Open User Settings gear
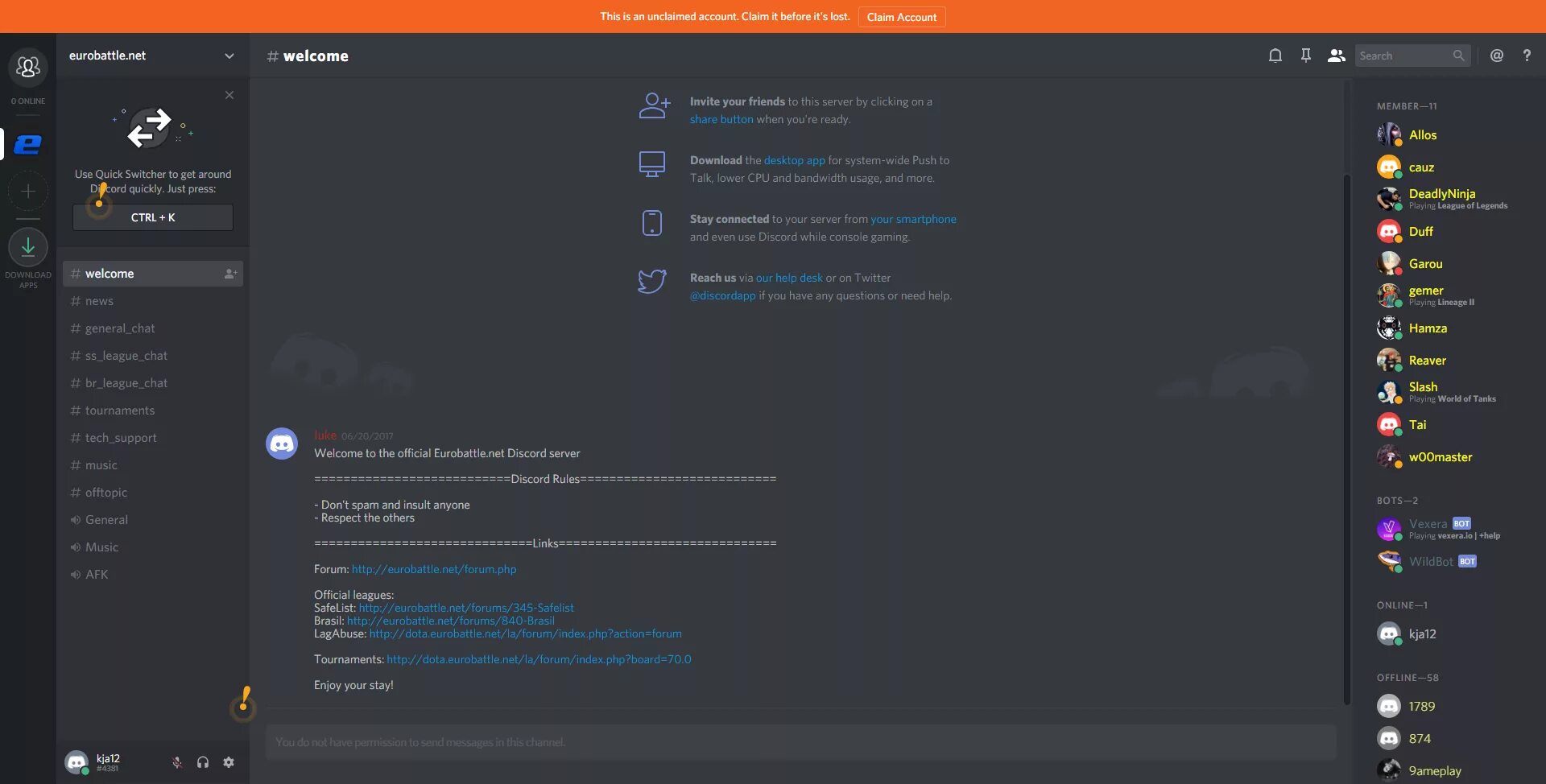The width and height of the screenshot is (1546, 784). pyautogui.click(x=229, y=762)
